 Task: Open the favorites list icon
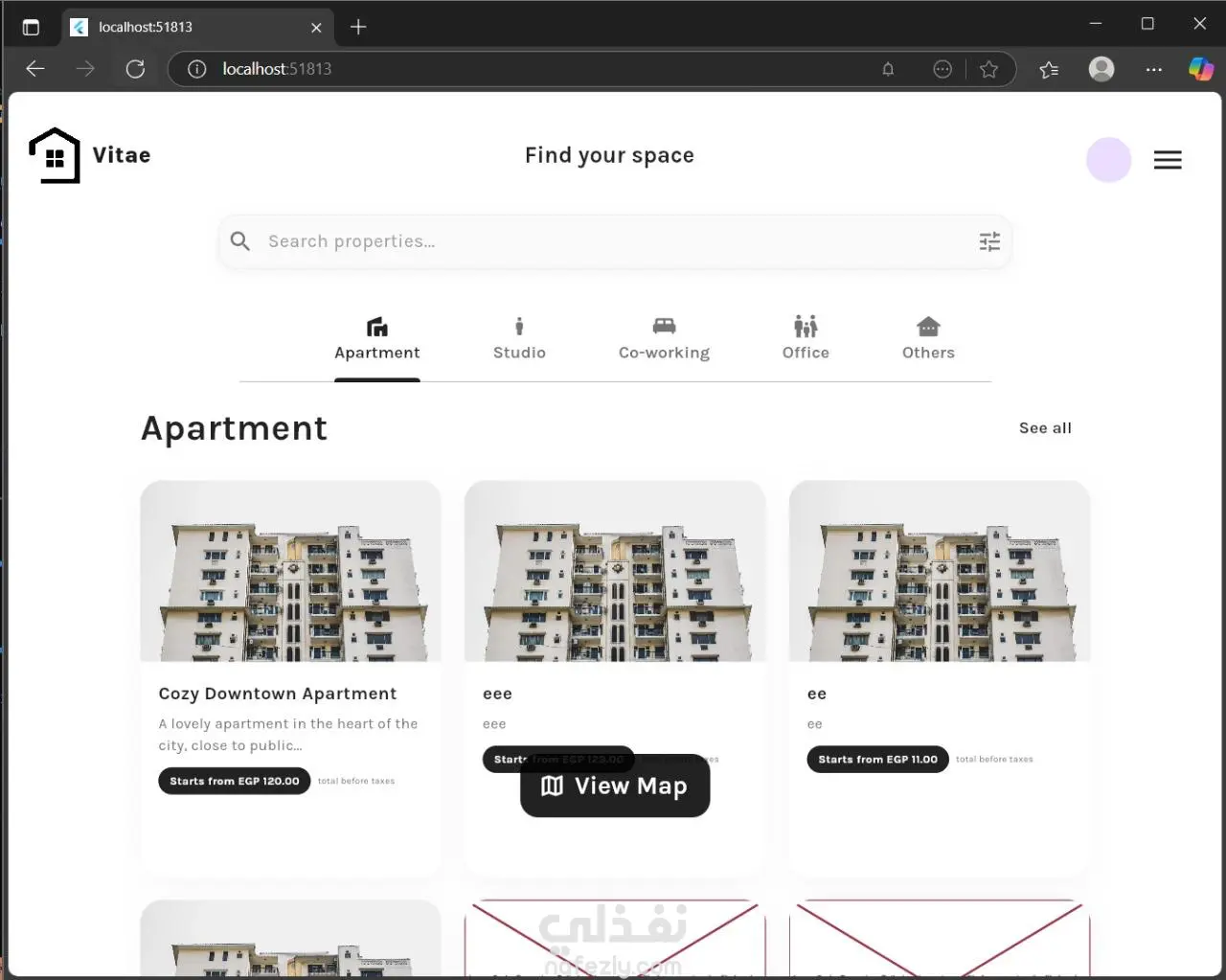tap(1049, 69)
